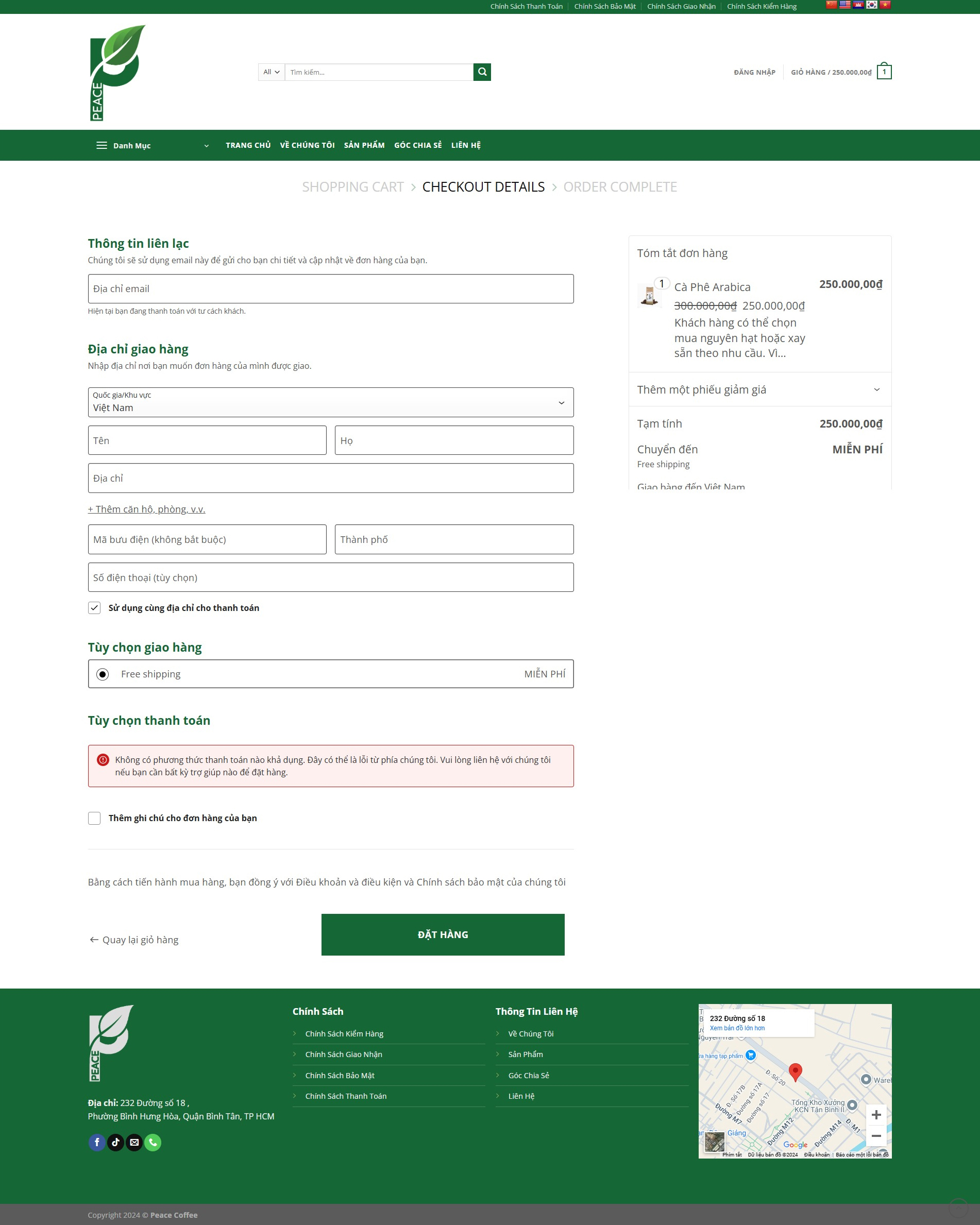Open Chính Sách Thanh Toán in top bar
The width and height of the screenshot is (980, 1225).
pyautogui.click(x=527, y=6)
